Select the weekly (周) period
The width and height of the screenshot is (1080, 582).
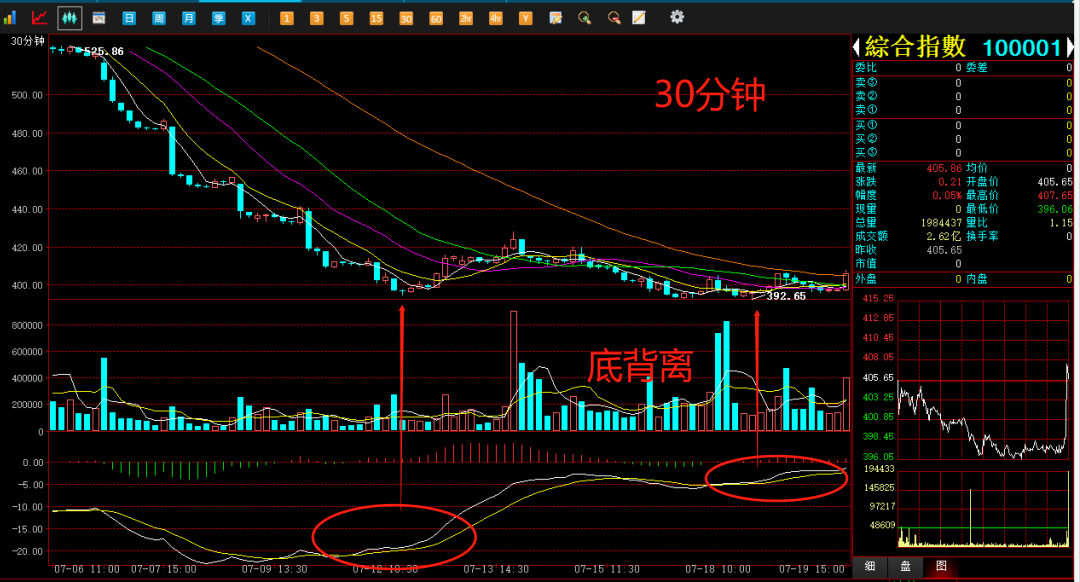coord(158,19)
